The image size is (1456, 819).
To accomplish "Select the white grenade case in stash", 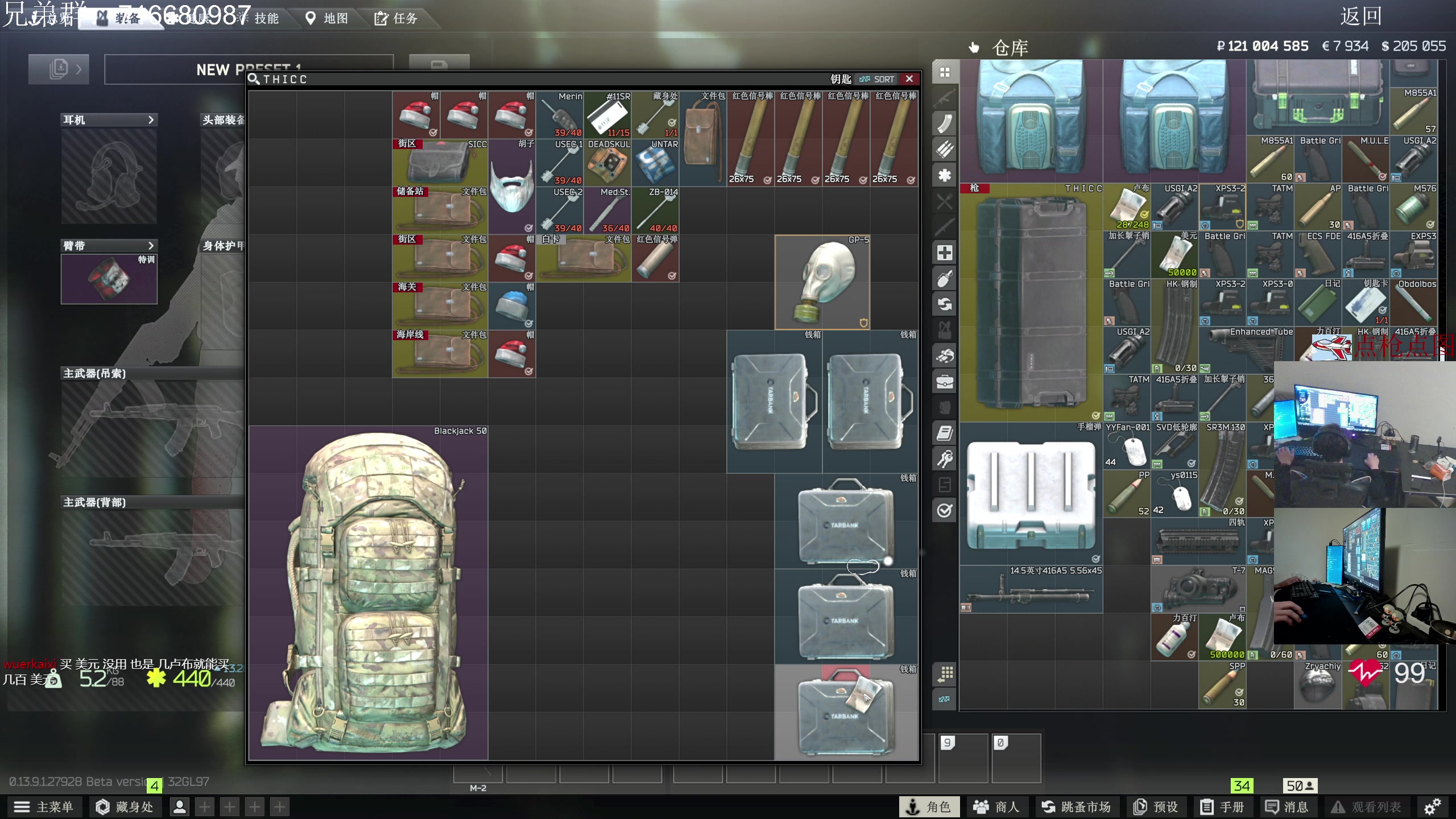I will tap(1031, 494).
